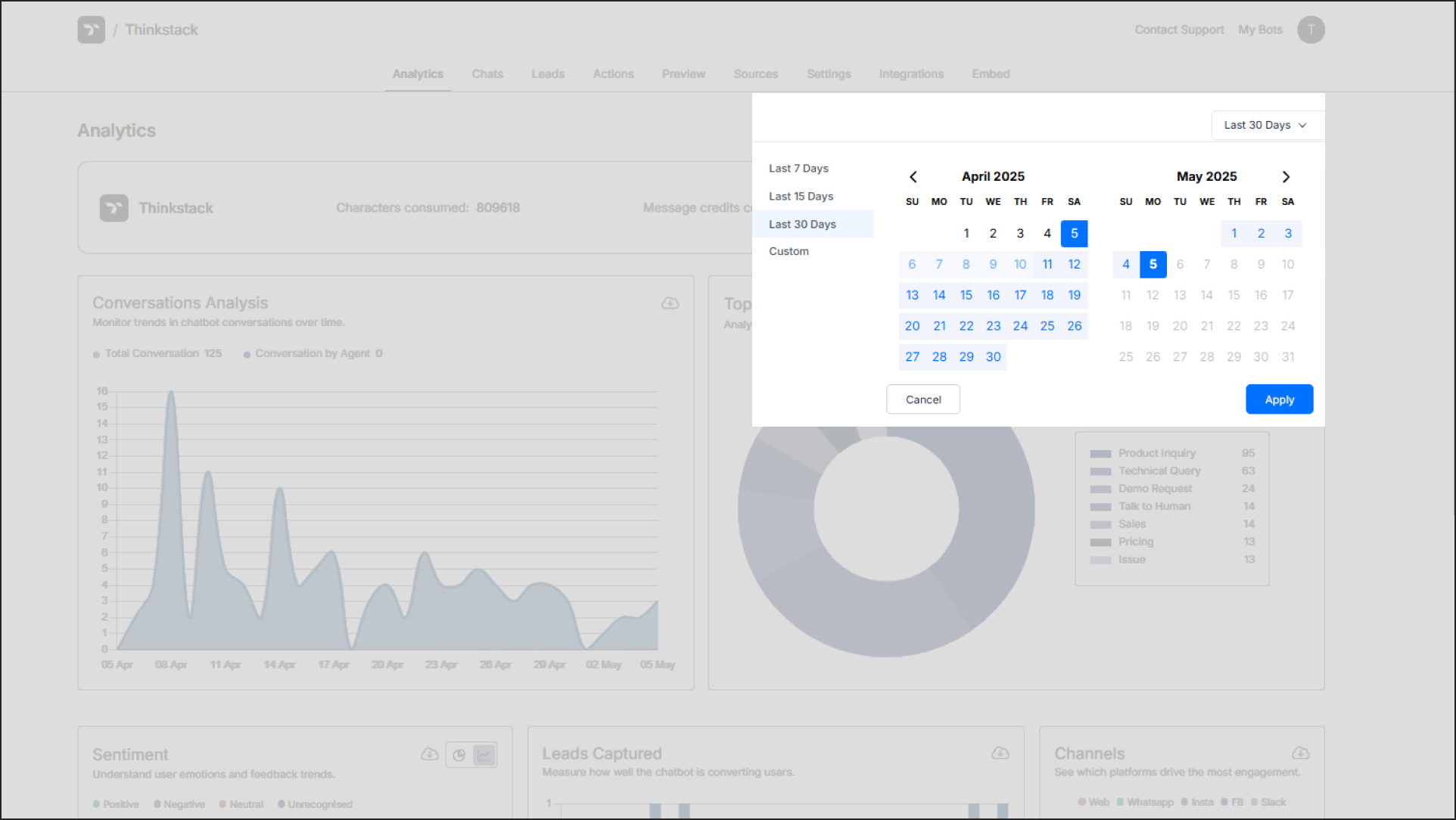This screenshot has height=820, width=1456.
Task: Pick April 5 start date
Action: coord(1074,234)
